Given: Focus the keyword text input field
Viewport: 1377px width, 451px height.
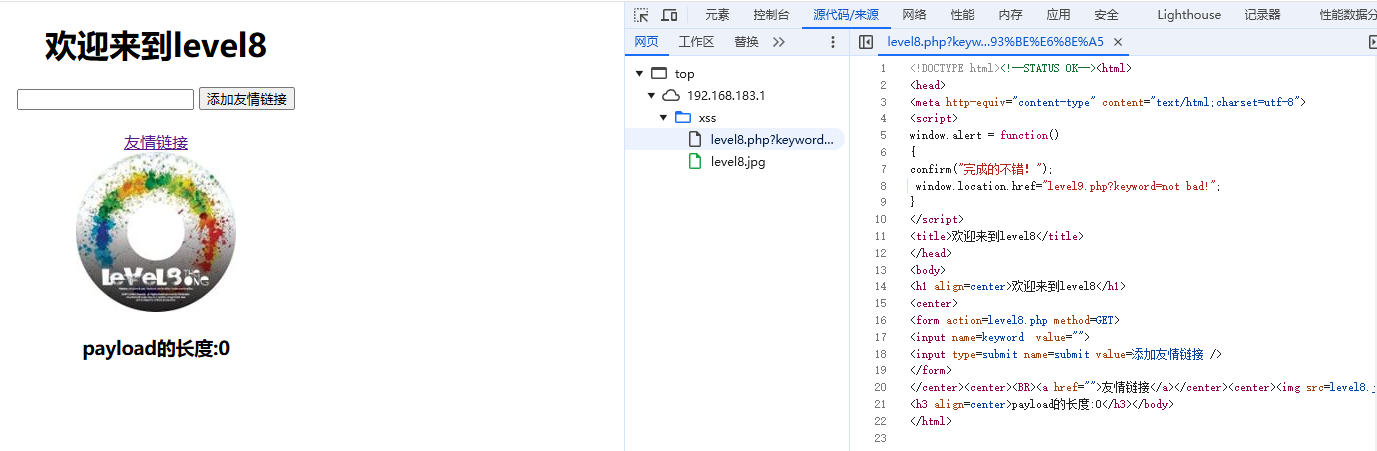Looking at the screenshot, I should click(x=105, y=99).
